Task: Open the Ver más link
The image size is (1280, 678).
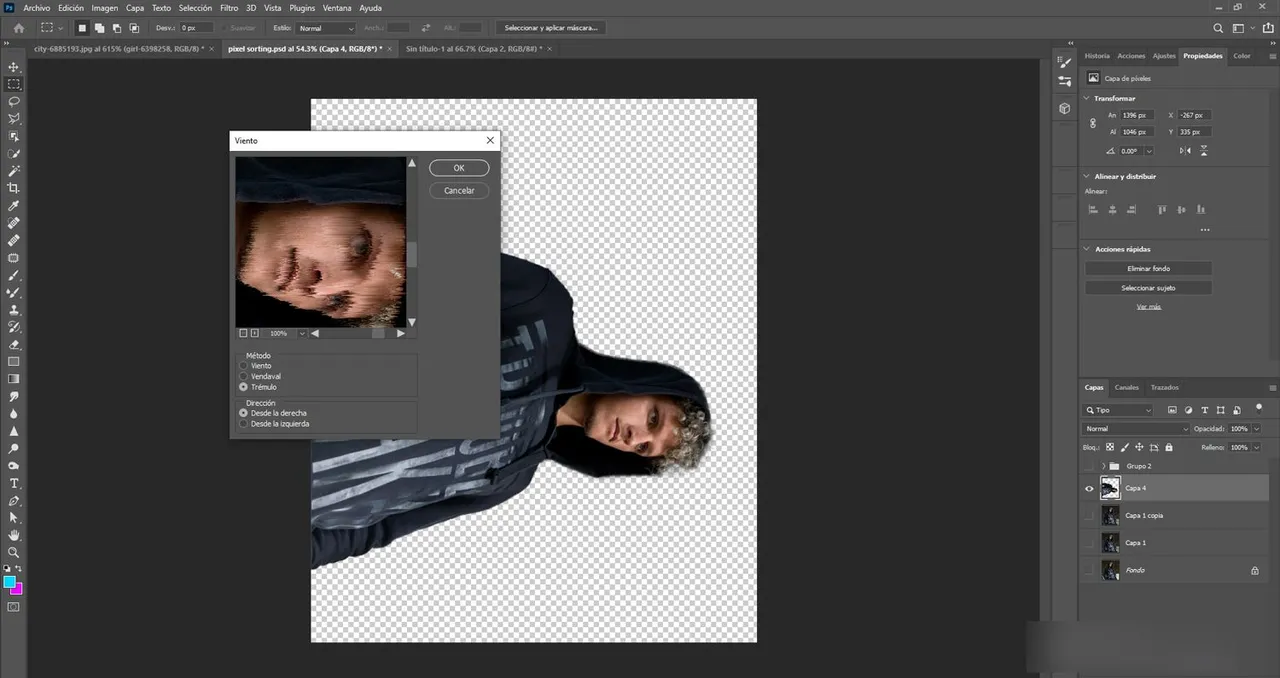Action: pyautogui.click(x=1148, y=307)
